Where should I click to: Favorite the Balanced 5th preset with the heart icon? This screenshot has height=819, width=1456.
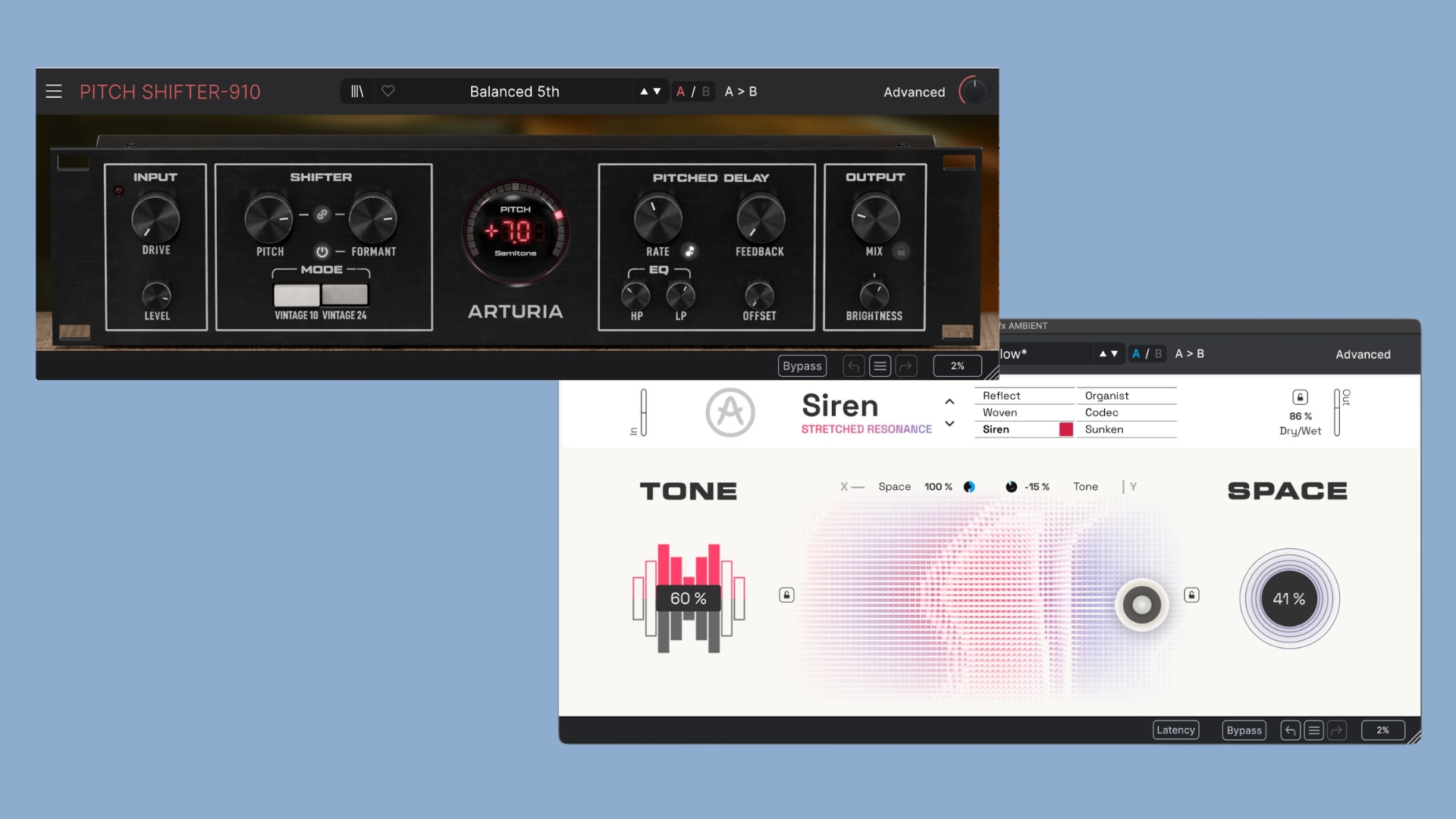(388, 91)
